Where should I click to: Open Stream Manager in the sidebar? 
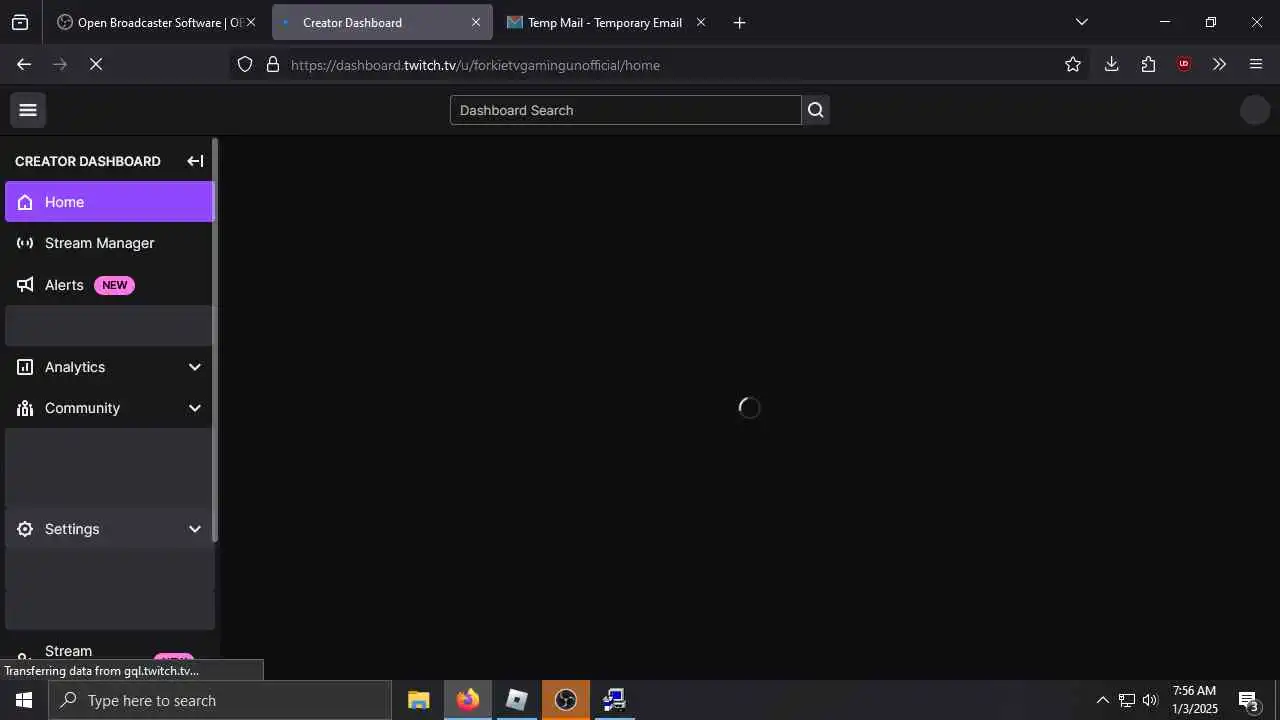point(110,243)
